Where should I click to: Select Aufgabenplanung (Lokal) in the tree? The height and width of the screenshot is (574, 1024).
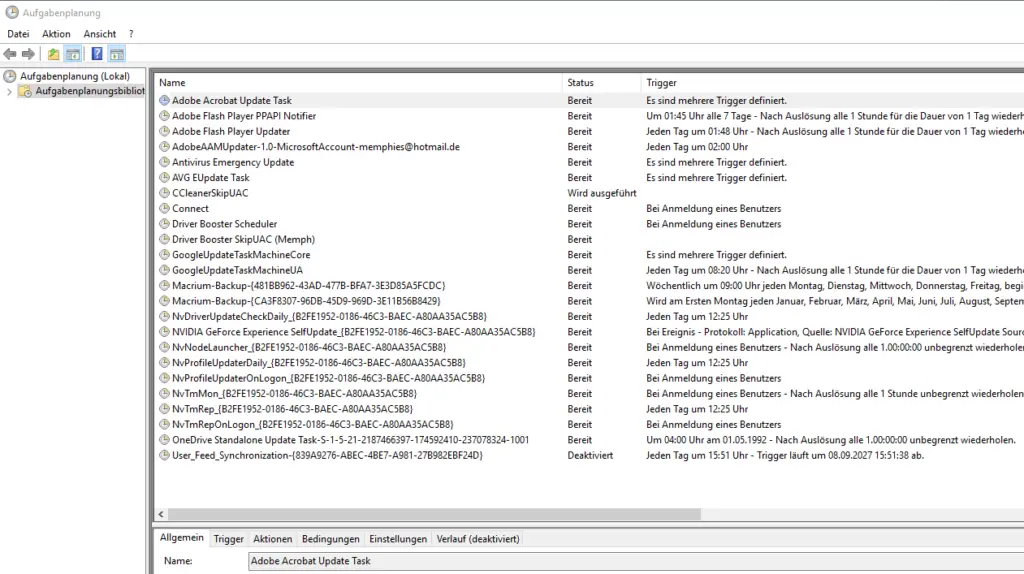pyautogui.click(x=74, y=76)
